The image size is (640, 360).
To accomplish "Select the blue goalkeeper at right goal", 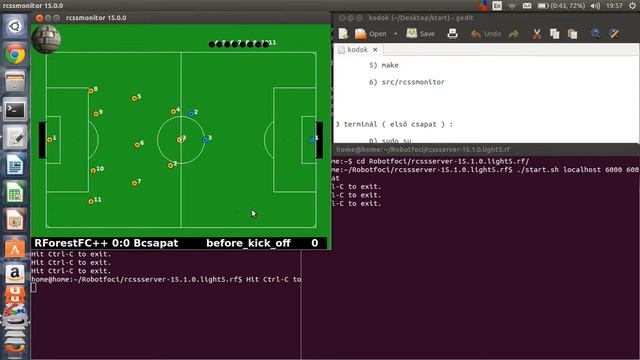I will click(x=312, y=140).
